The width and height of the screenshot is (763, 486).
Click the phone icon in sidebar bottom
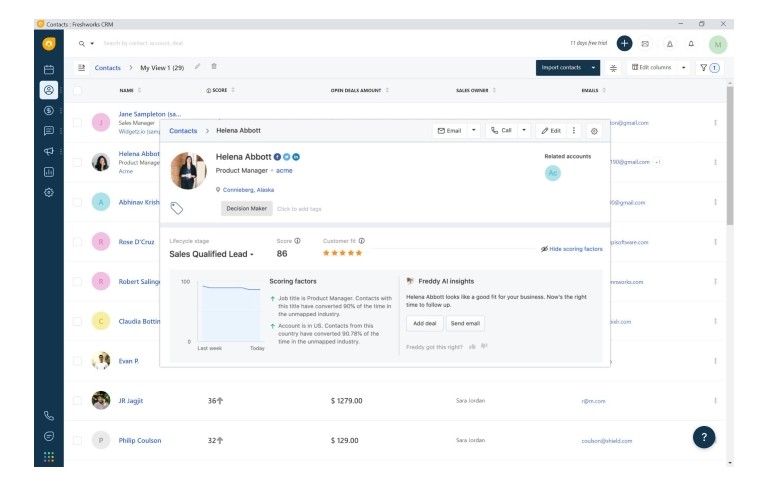point(48,415)
